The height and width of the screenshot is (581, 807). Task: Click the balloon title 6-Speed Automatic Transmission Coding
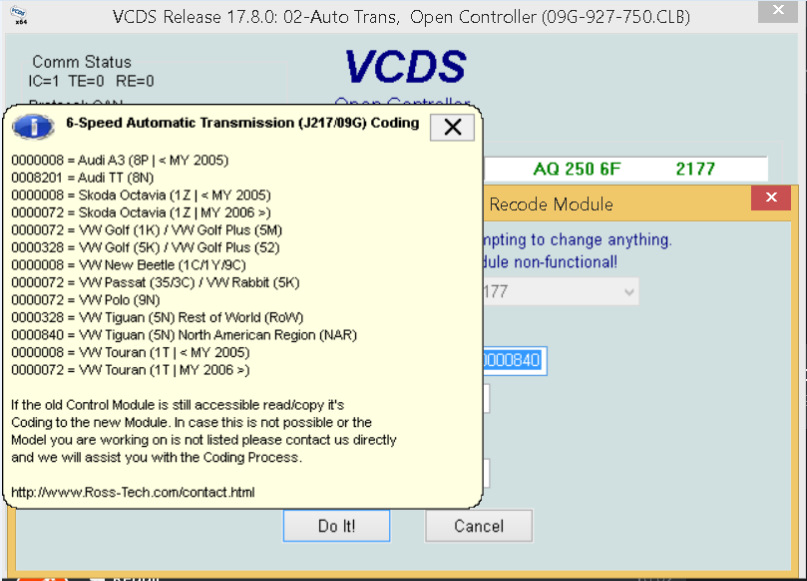(x=242, y=123)
